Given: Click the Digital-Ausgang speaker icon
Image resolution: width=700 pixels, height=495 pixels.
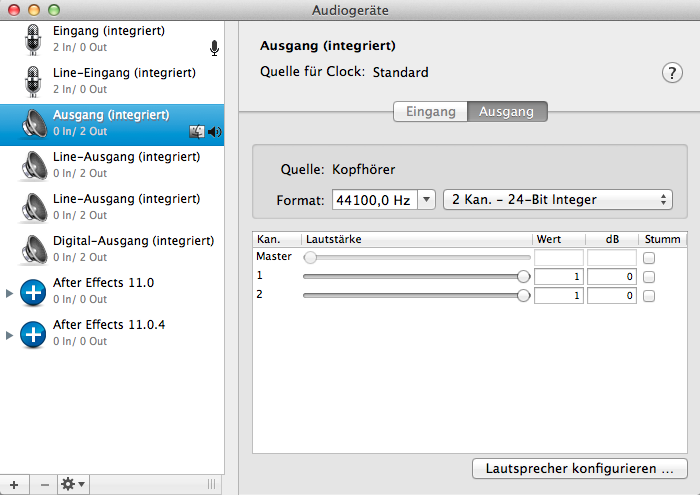Looking at the screenshot, I should [x=34, y=248].
